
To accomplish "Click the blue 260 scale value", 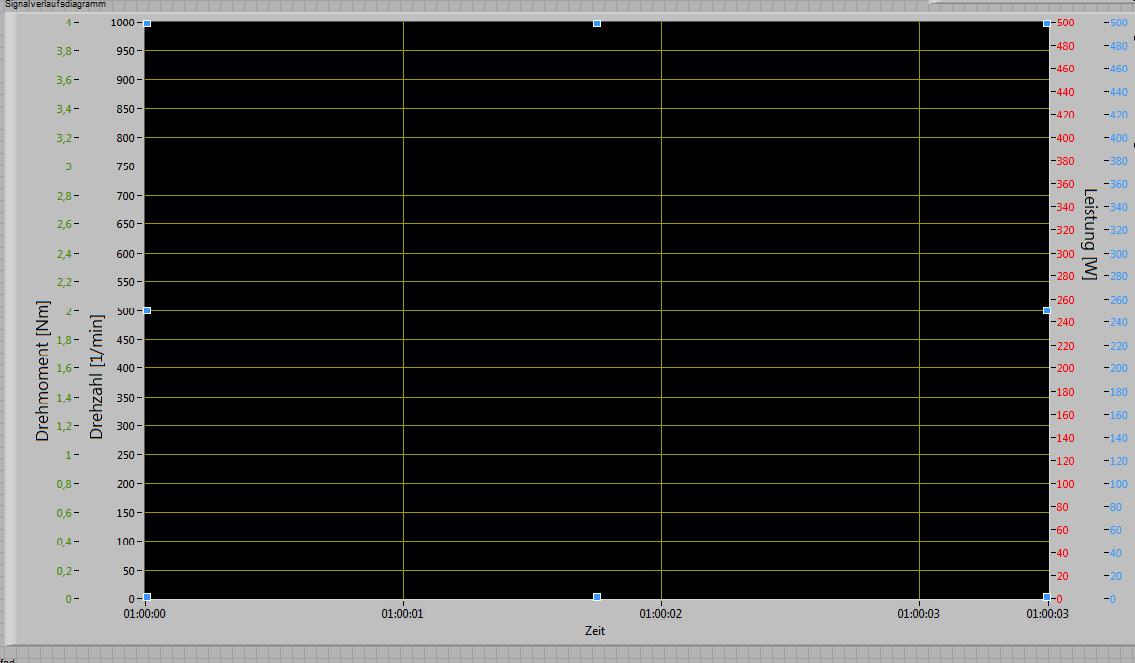I will (x=1118, y=300).
